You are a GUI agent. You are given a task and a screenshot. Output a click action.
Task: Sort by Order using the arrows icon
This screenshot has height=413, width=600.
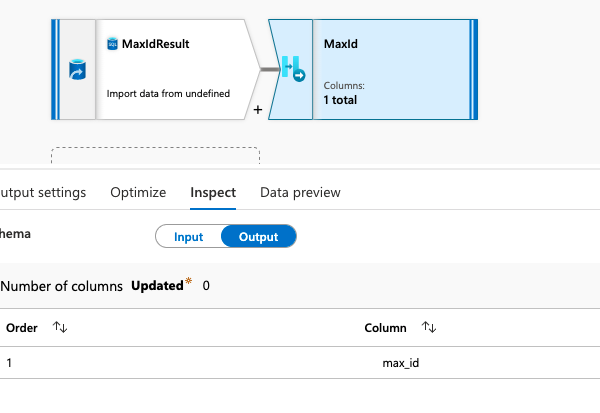(x=60, y=327)
